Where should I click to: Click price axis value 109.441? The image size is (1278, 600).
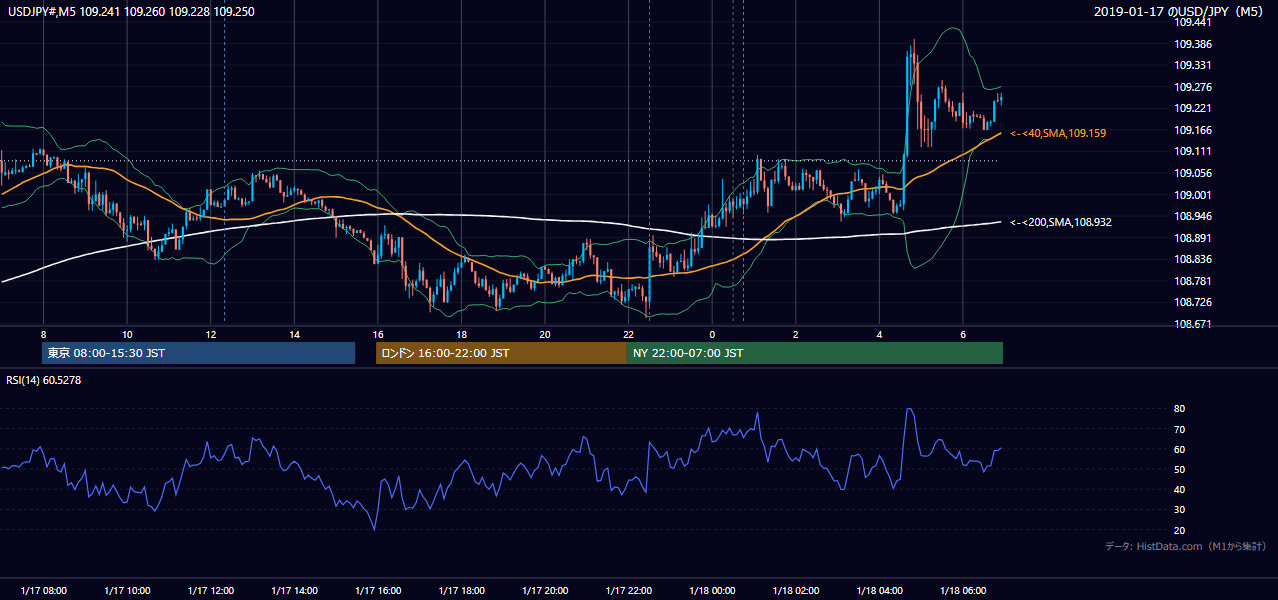click(x=1193, y=22)
